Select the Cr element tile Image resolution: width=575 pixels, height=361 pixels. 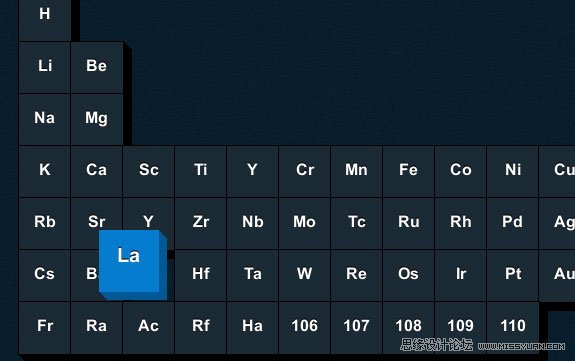(305, 171)
